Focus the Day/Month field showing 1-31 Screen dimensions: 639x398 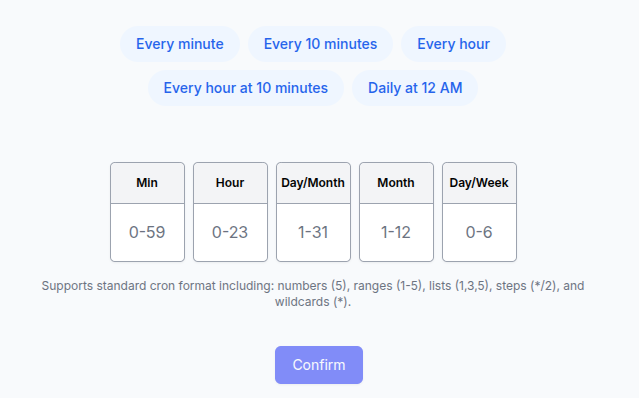313,232
